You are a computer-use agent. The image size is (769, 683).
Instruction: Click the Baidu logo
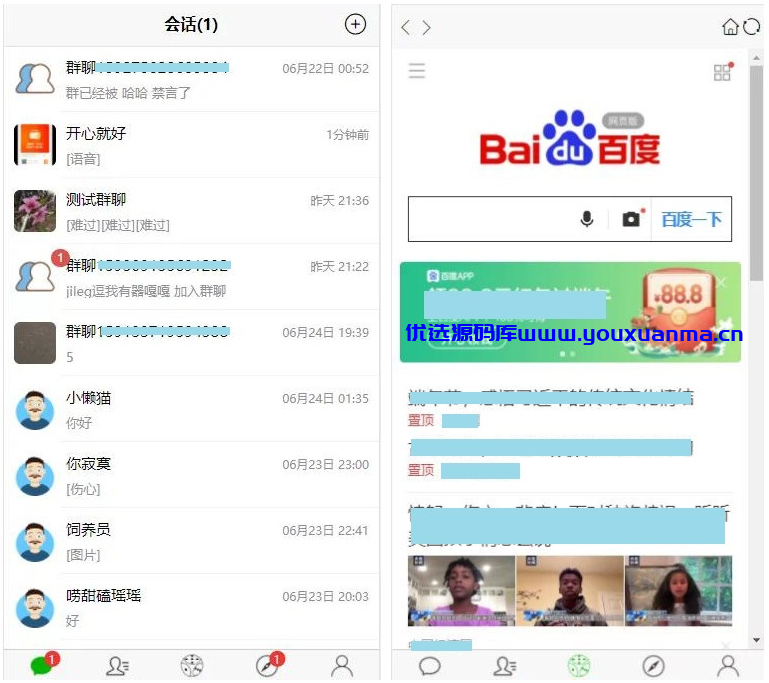tap(569, 138)
